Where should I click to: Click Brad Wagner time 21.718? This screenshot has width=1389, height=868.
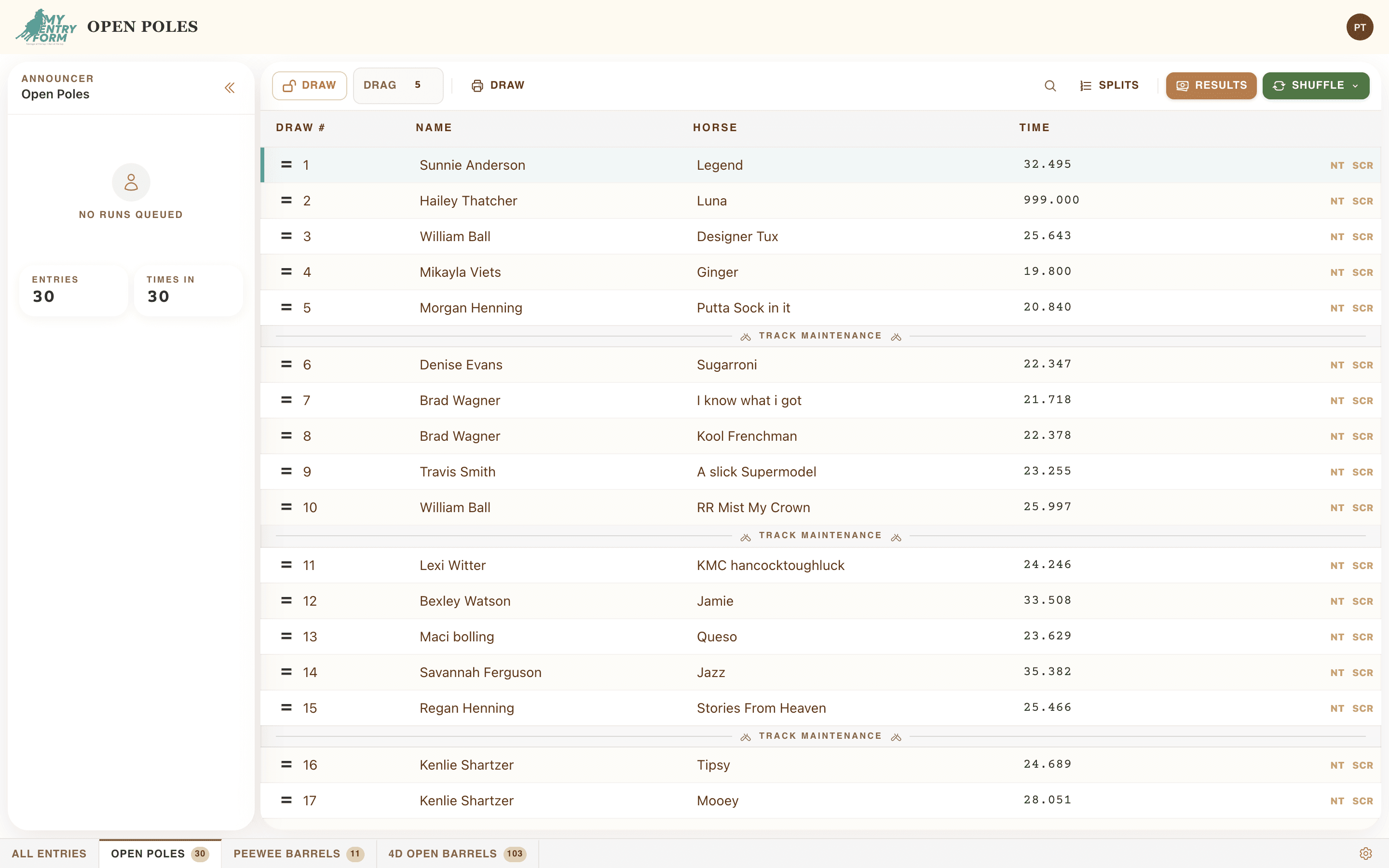[x=1047, y=400]
